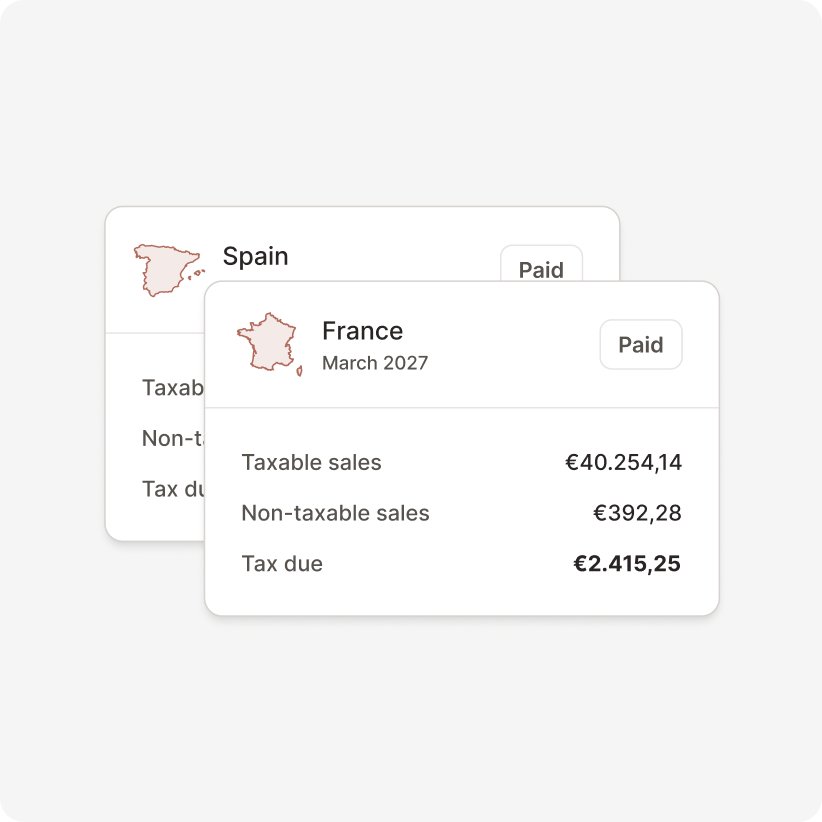822x822 pixels.
Task: Click the €392,28 non-taxable amount
Action: pos(637,514)
